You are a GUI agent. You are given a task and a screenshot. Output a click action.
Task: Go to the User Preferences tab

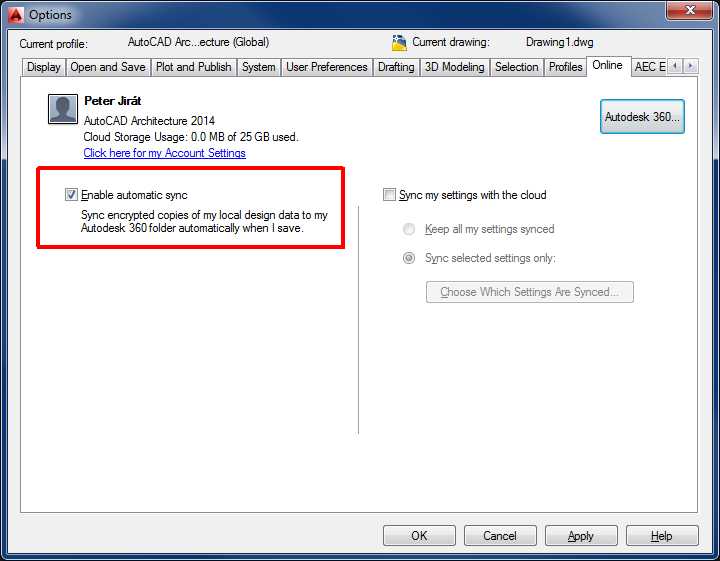pyautogui.click(x=326, y=67)
